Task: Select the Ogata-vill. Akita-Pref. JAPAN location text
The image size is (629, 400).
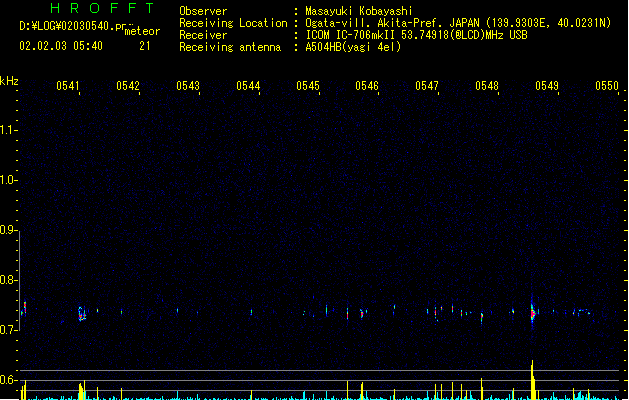Action: pos(392,23)
